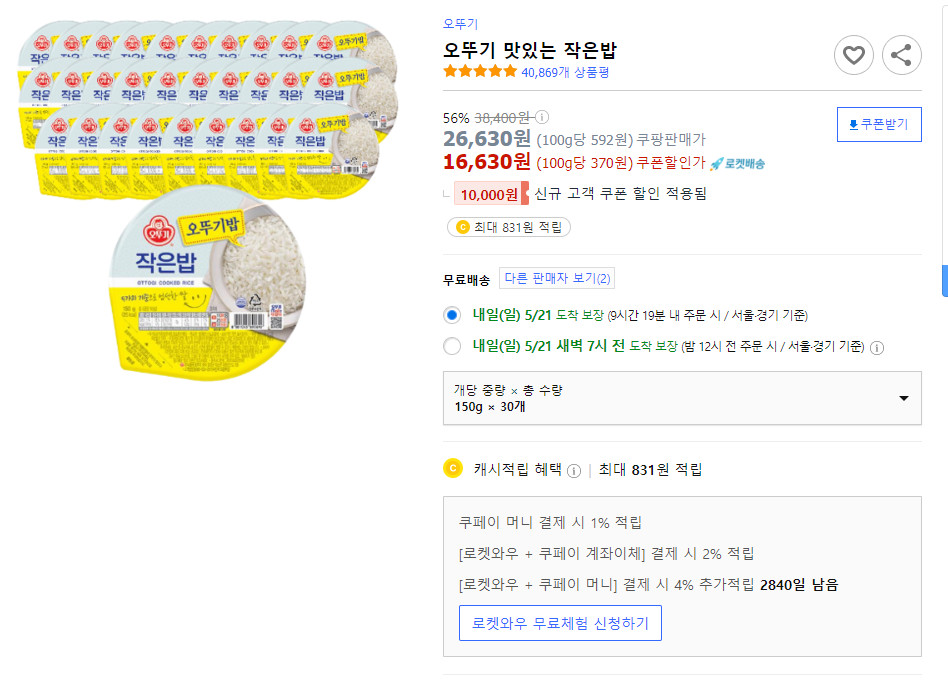
Task: Click the 쿠폰받기 download coupon button
Action: (878, 124)
